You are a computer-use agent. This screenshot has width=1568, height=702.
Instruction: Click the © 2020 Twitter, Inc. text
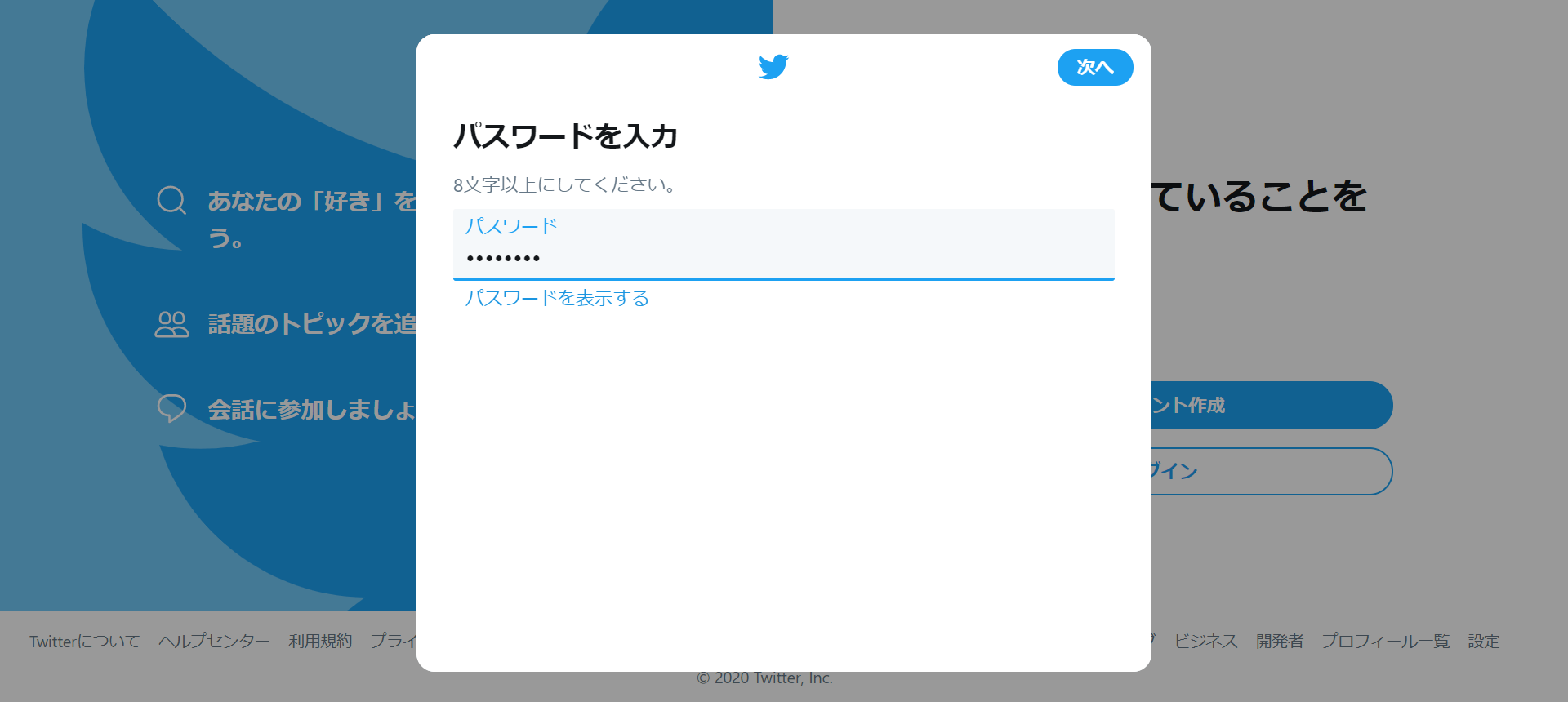(765, 678)
